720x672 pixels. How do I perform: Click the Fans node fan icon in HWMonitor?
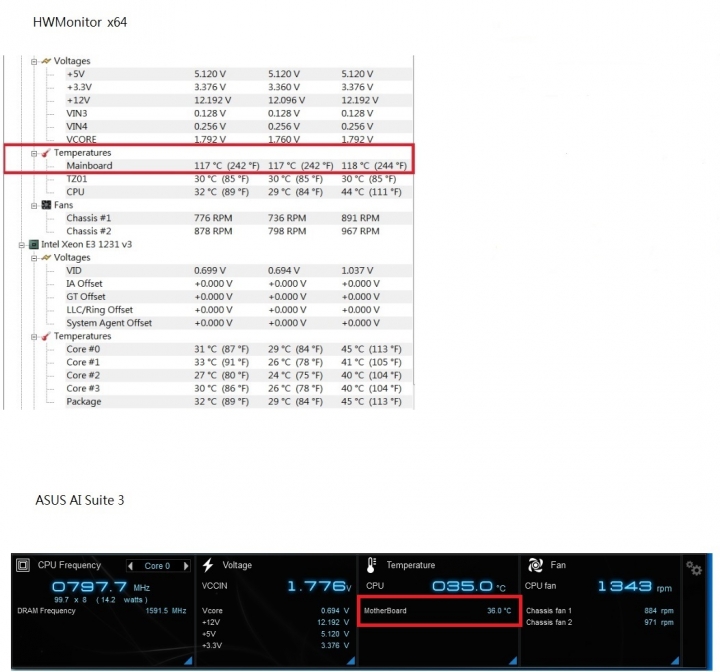click(46, 205)
